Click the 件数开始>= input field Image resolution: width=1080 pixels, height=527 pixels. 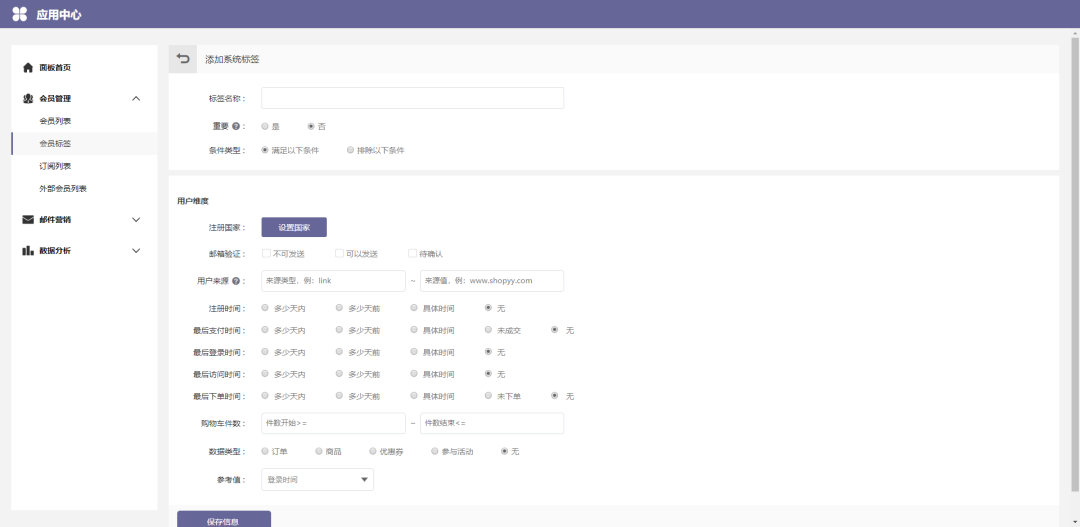(333, 423)
